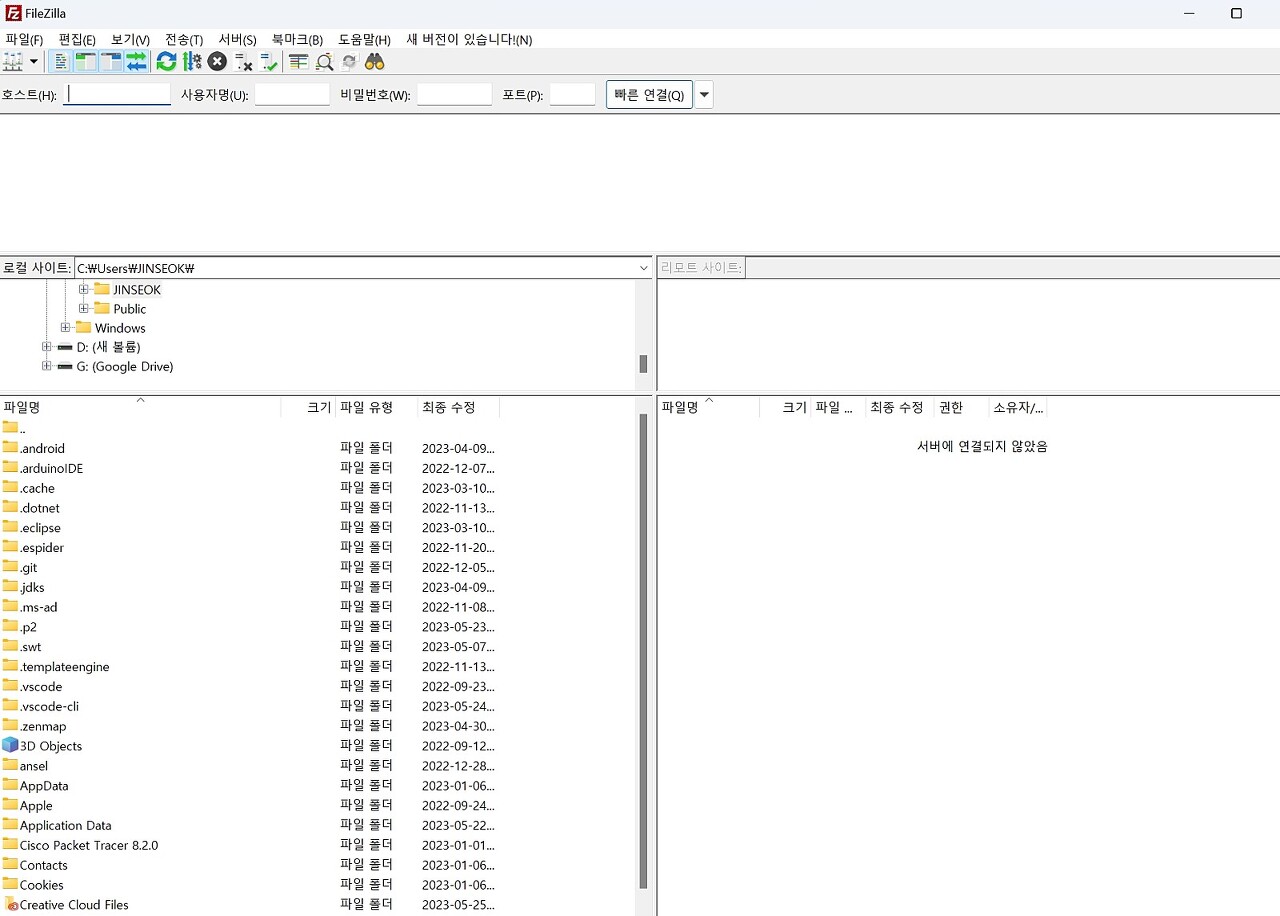Expand the D: drive node
This screenshot has width=1280, height=916.
[46, 347]
